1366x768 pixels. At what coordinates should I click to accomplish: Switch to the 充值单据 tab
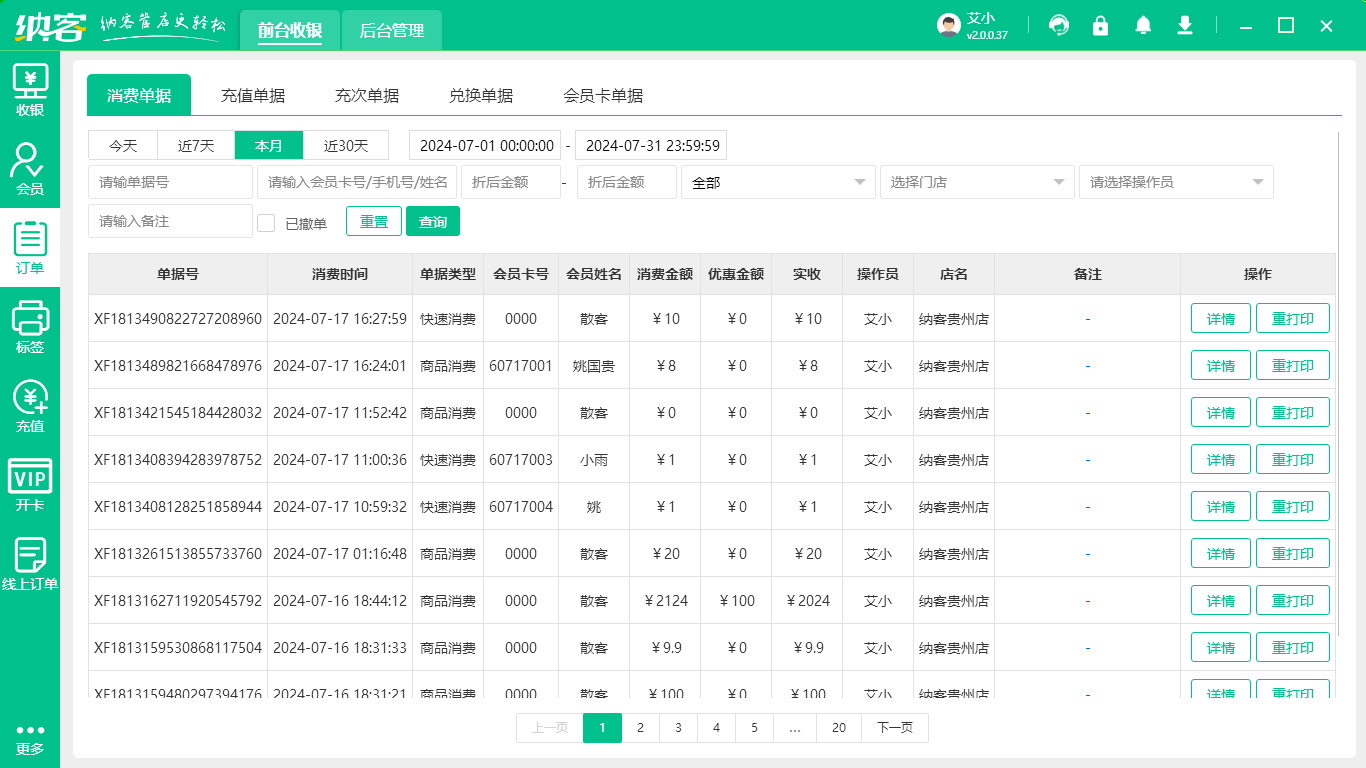coord(253,95)
